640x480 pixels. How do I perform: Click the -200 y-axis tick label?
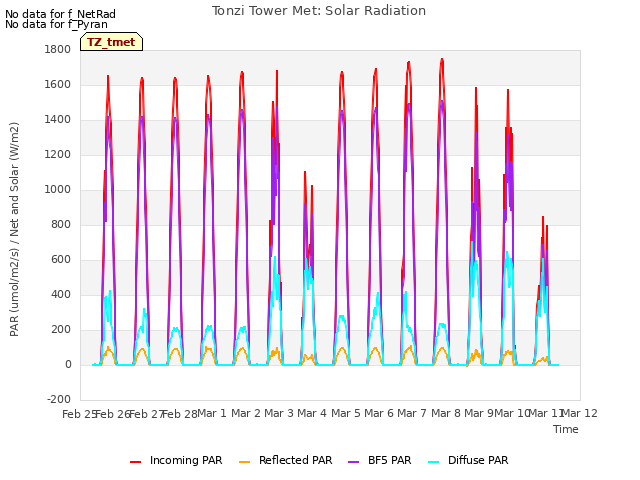point(59,400)
